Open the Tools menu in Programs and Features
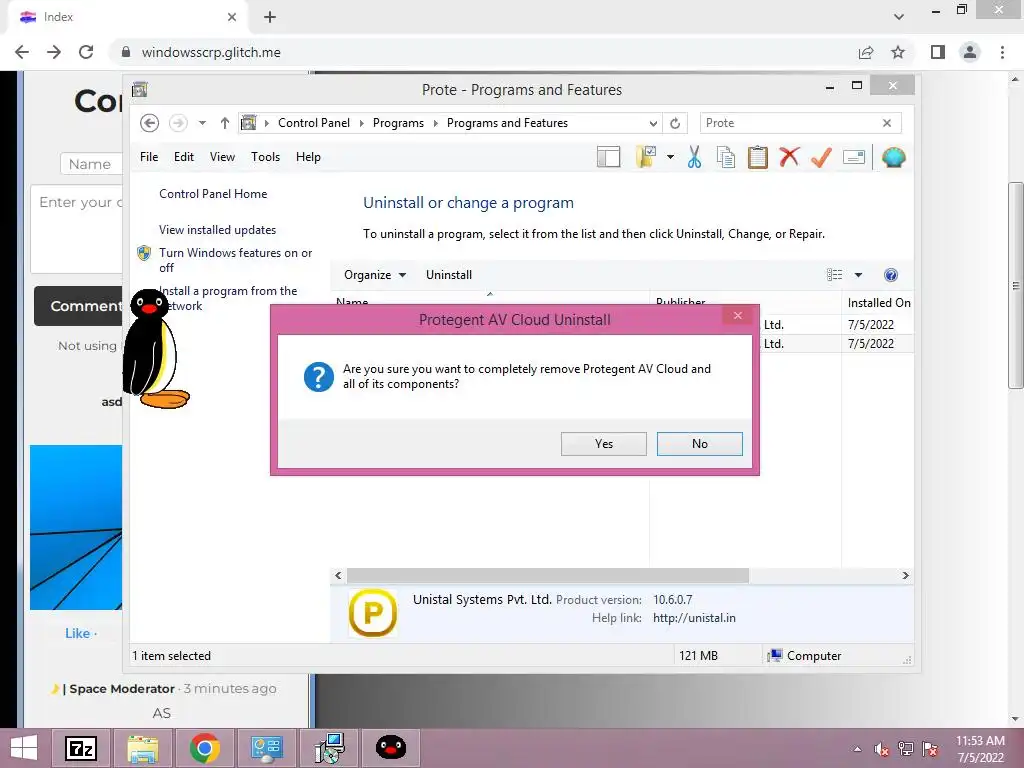Screen dimensions: 1024x768 tap(265, 157)
